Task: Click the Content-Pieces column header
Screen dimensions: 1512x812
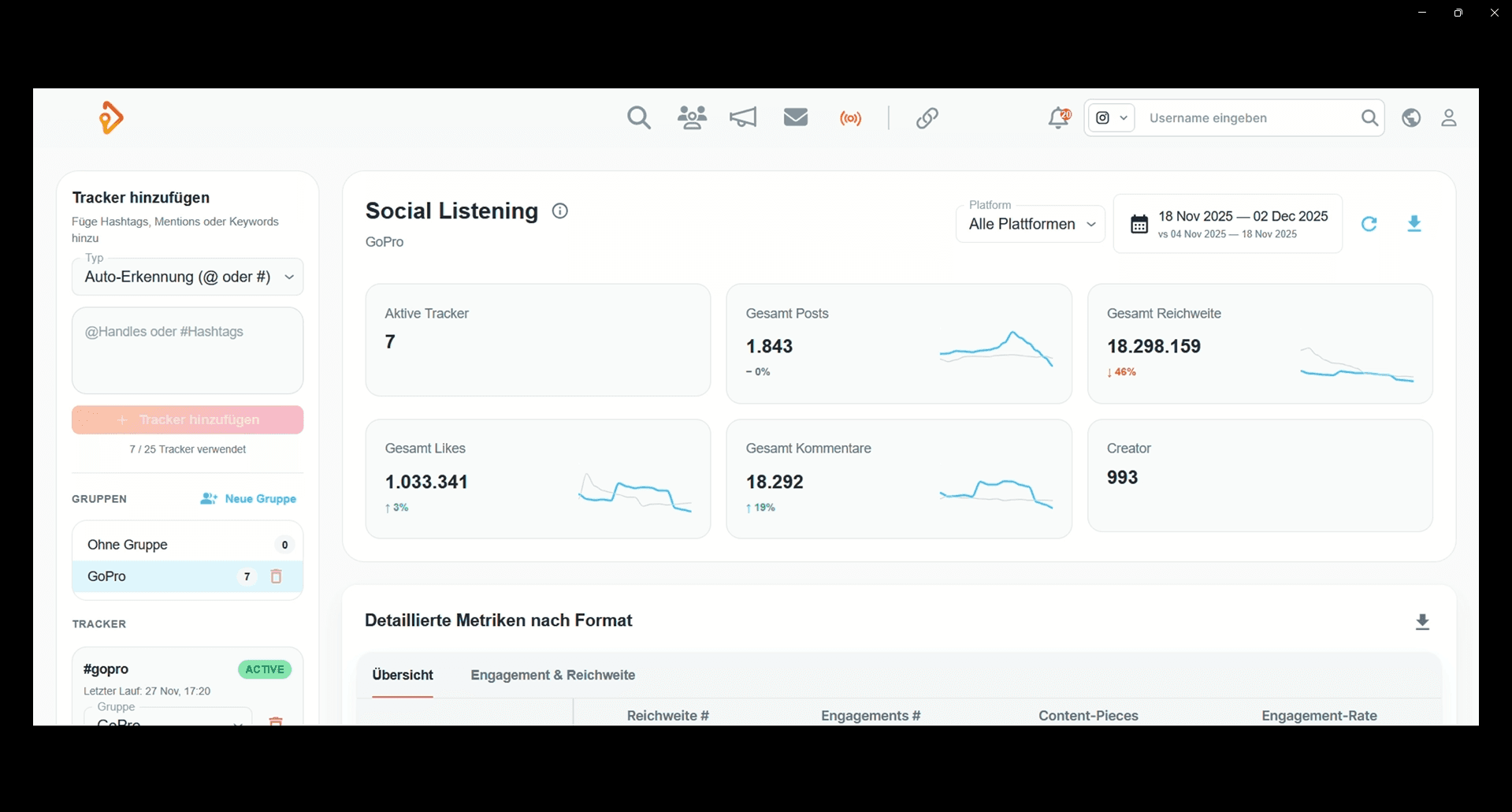Action: pos(1088,716)
